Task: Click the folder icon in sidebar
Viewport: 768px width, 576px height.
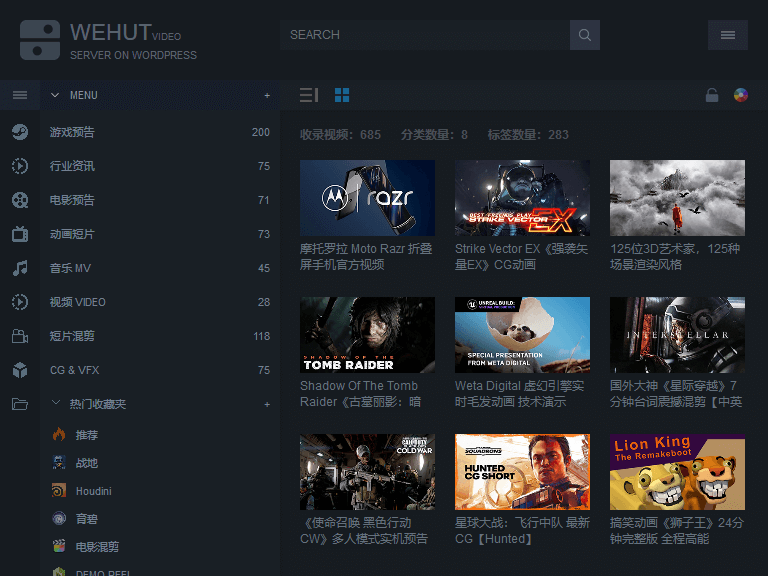Action: (x=20, y=404)
